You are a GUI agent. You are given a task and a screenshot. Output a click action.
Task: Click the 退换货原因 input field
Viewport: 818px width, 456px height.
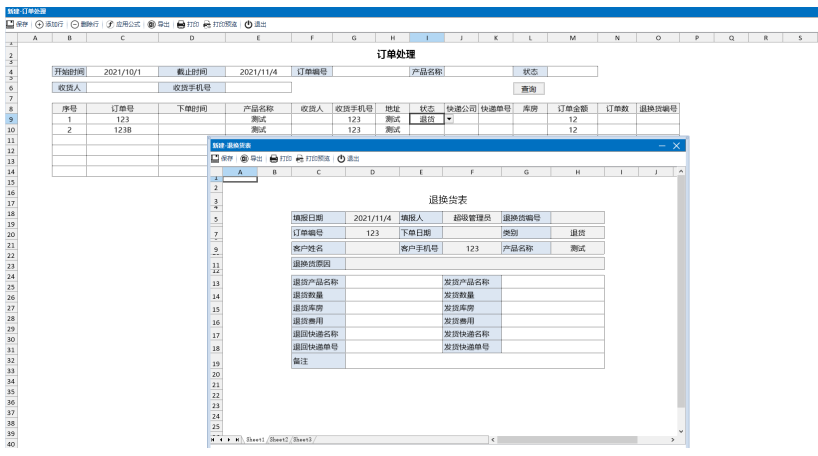pos(475,264)
